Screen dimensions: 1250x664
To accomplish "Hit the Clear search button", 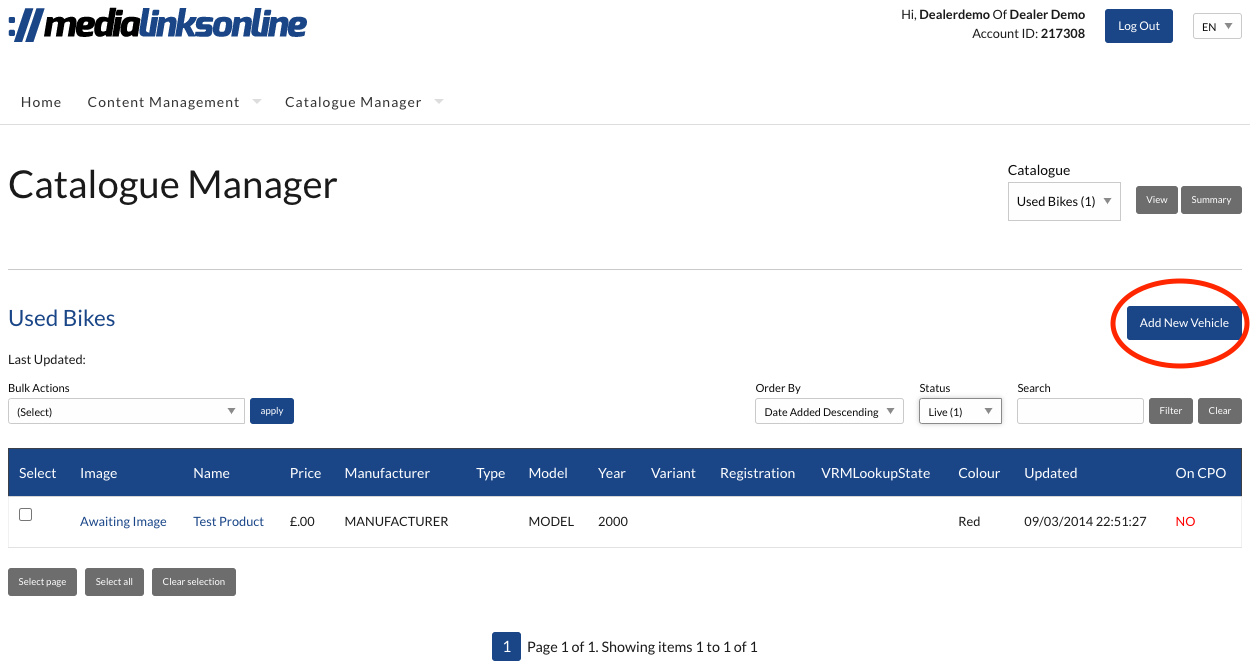I will tap(1219, 411).
